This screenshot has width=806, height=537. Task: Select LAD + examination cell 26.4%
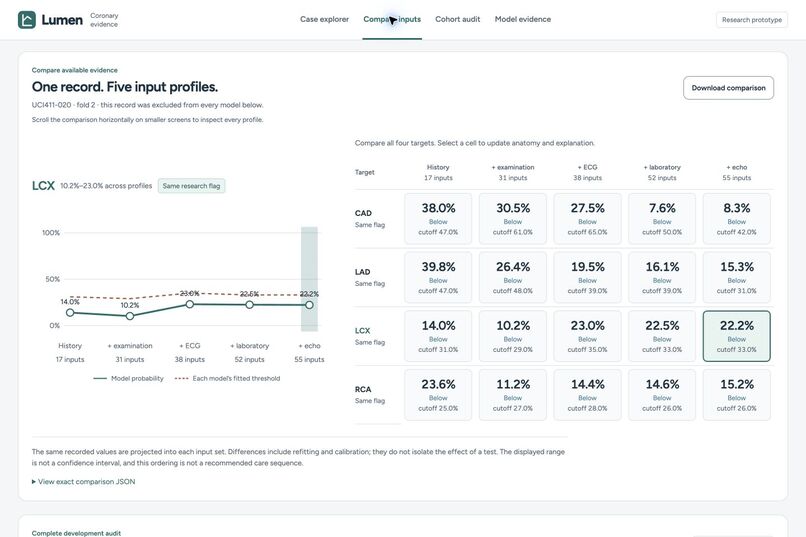click(x=512, y=277)
